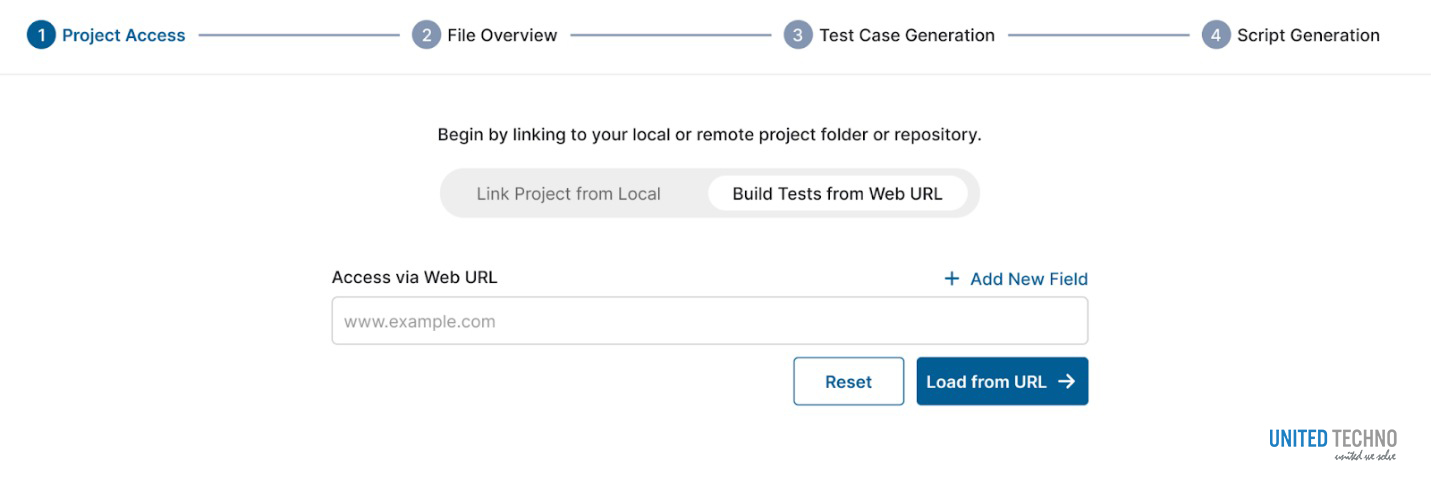The image size is (1431, 496).
Task: Click the step 4 number circle
Action: pyautogui.click(x=1215, y=36)
